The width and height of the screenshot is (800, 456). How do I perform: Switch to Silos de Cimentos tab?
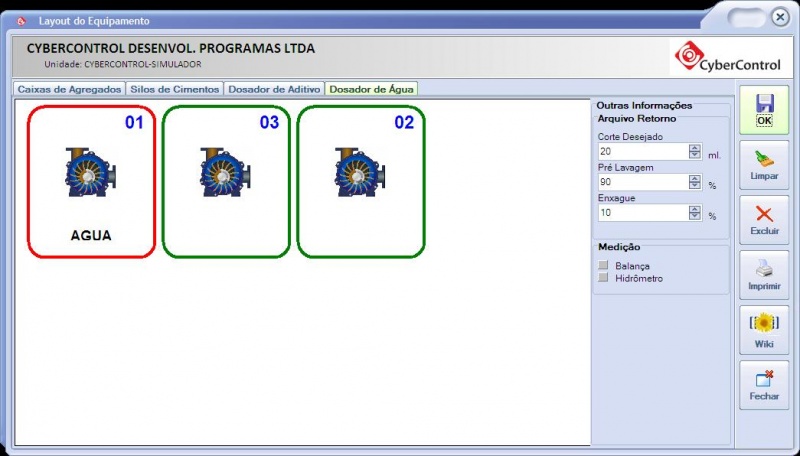pos(174,89)
